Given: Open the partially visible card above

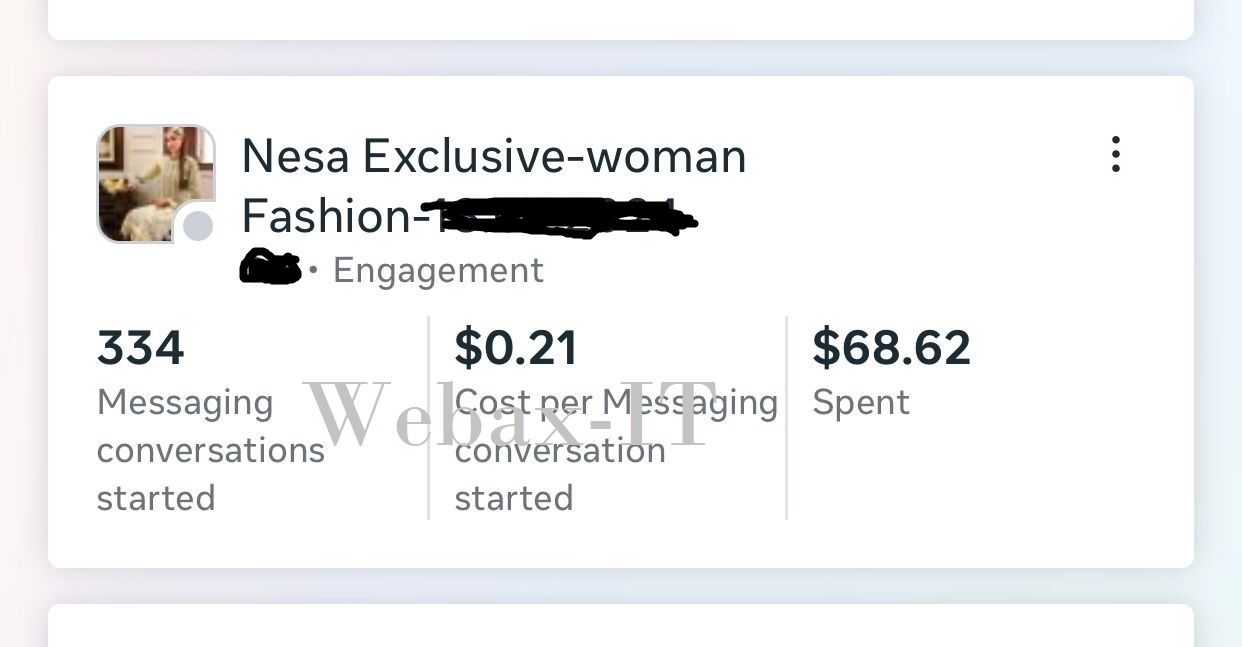Looking at the screenshot, I should pos(621,19).
